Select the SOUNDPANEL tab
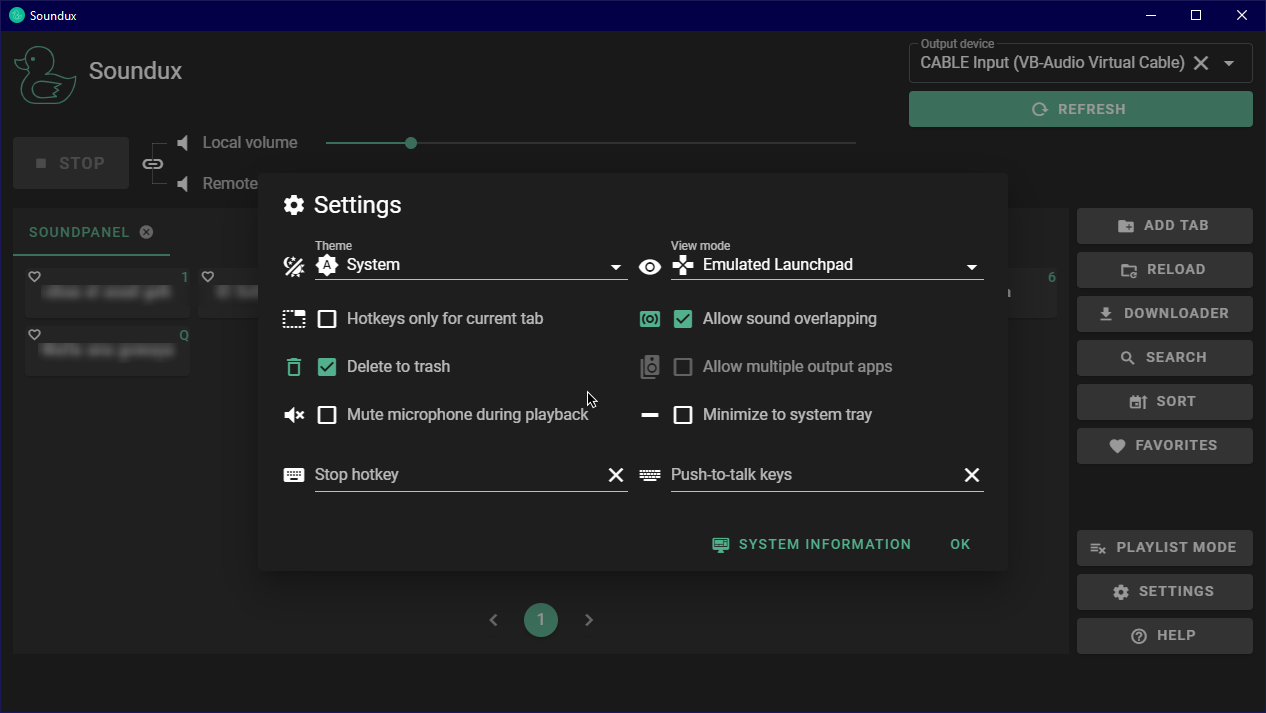 coord(79,231)
